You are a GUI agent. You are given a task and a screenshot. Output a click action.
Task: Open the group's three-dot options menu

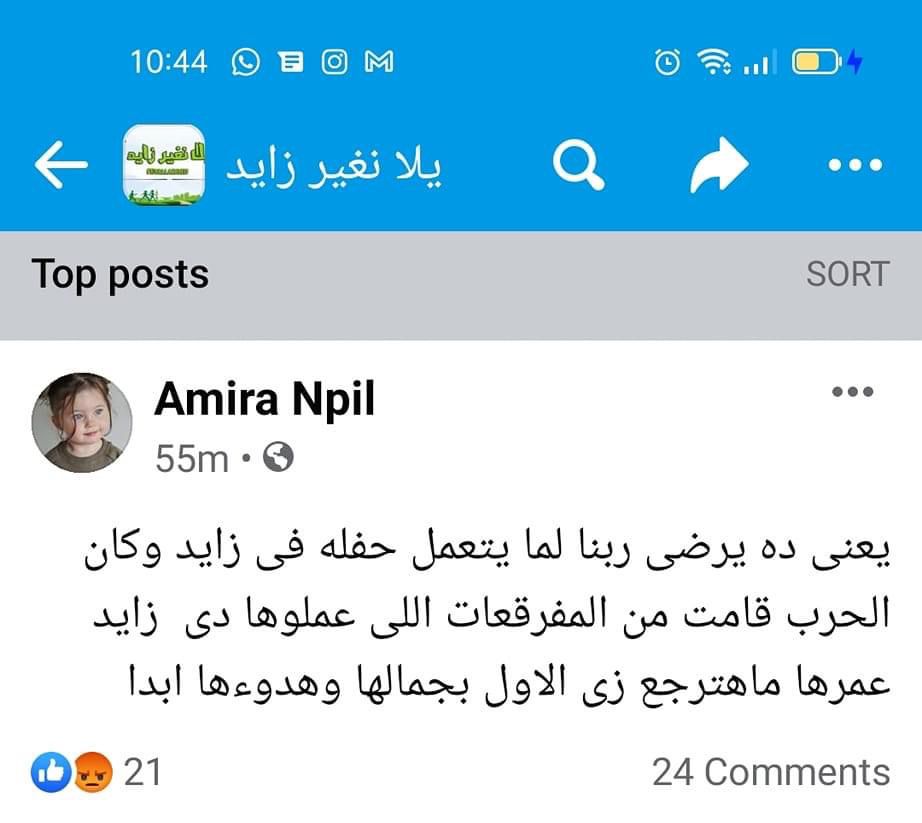(x=858, y=166)
